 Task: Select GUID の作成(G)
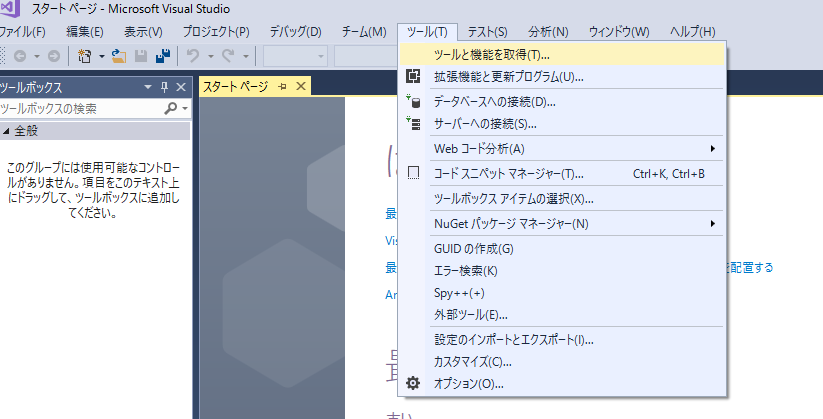tap(562, 249)
